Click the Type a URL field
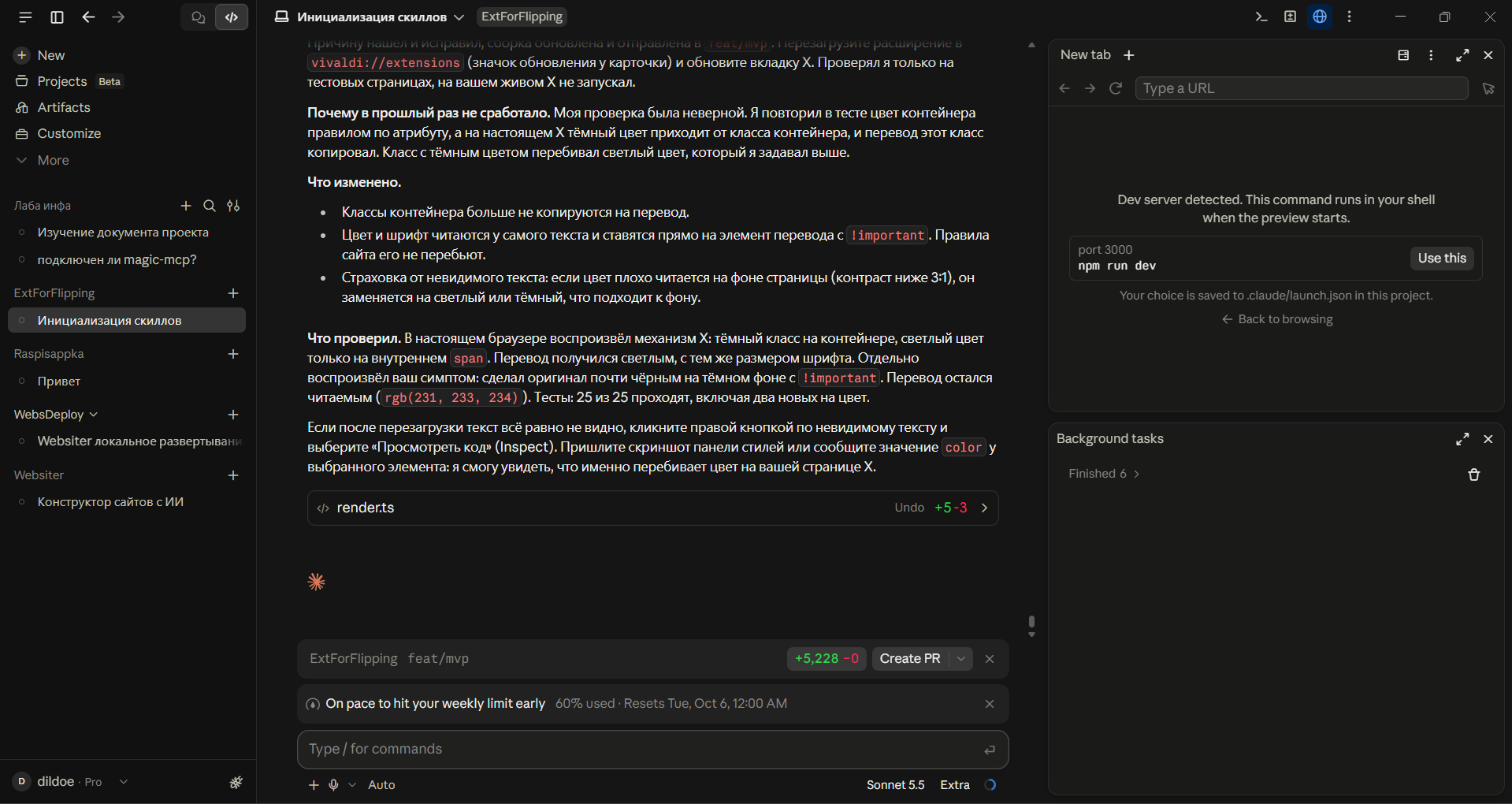Image resolution: width=1512 pixels, height=804 pixels. point(1302,88)
